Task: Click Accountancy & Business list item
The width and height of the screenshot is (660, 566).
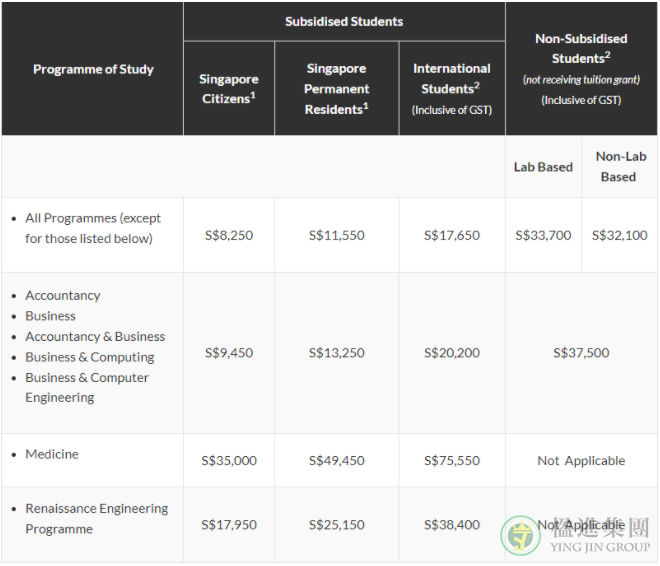Action: click(95, 337)
